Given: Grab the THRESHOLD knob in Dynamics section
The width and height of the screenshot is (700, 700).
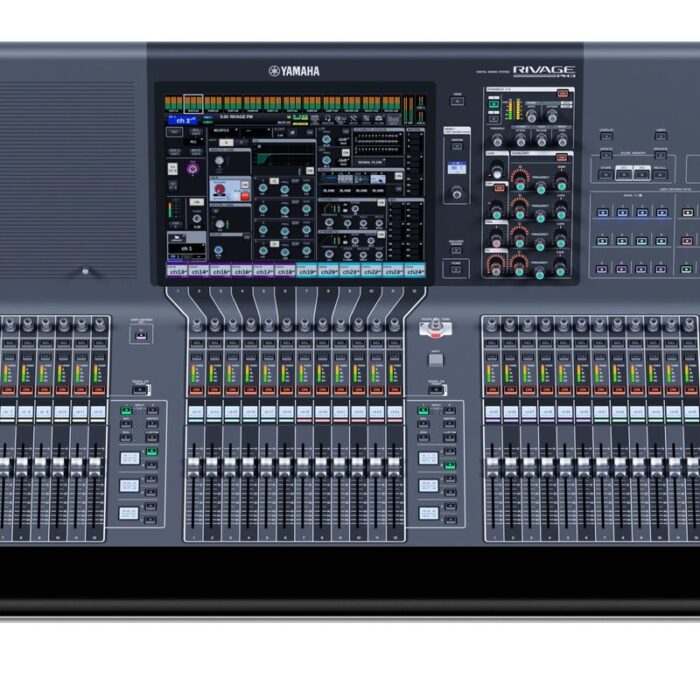Looking at the screenshot, I should 497,141.
